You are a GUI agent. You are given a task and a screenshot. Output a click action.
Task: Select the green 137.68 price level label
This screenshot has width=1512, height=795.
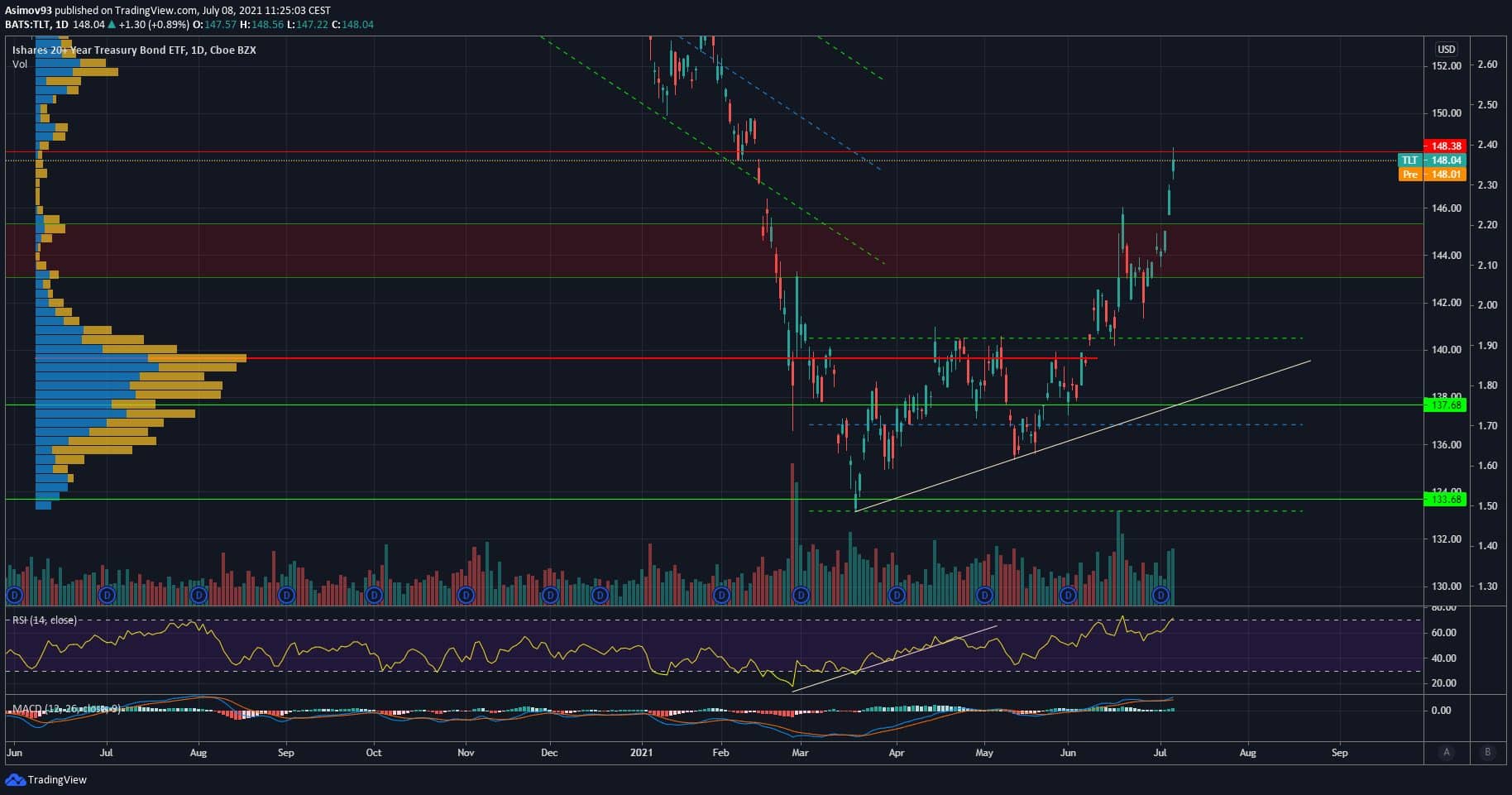(1447, 405)
